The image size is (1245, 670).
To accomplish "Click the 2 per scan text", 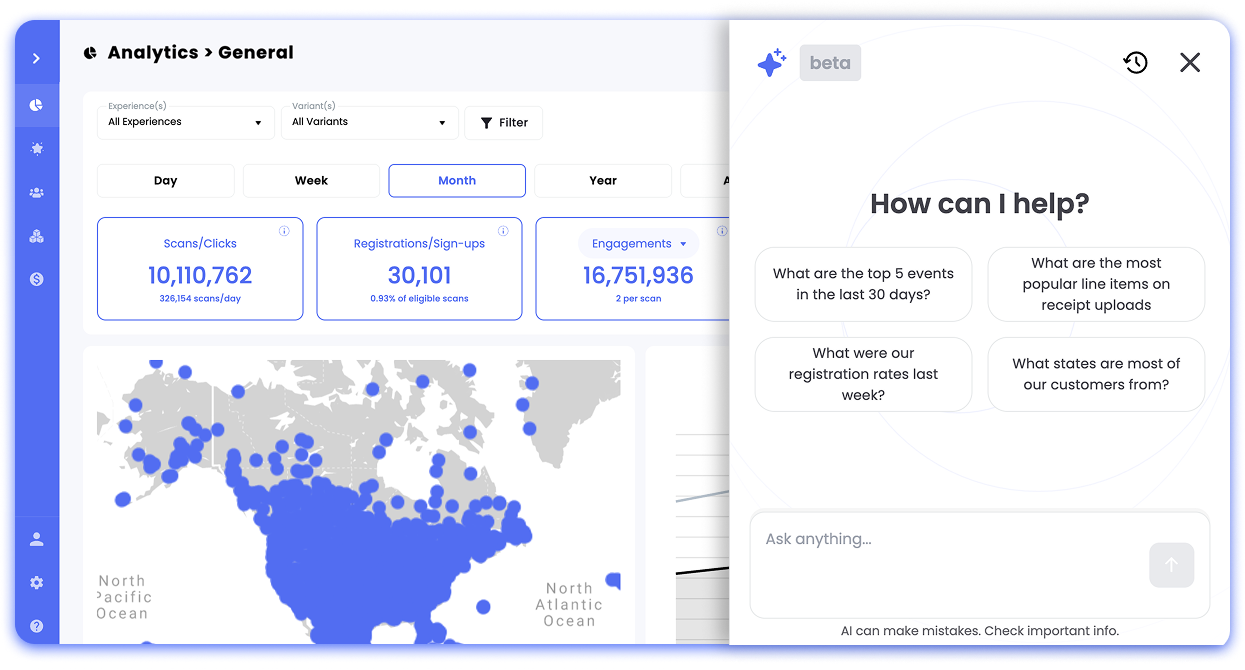I will 638,299.
